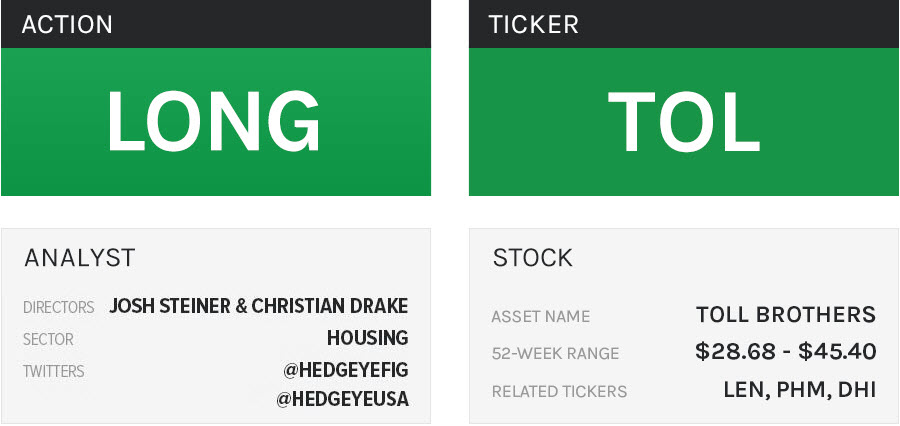Select the ACTION header bar
Image resolution: width=900 pixels, height=426 pixels.
point(215,24)
